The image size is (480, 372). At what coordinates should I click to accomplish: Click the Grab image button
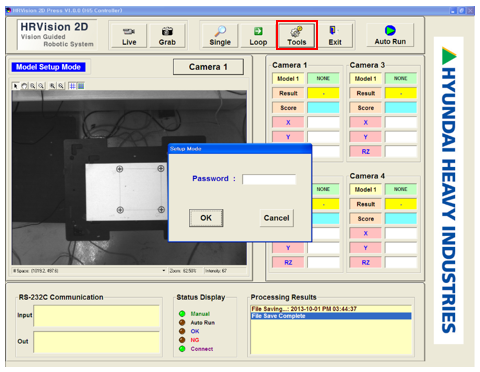coord(167,36)
